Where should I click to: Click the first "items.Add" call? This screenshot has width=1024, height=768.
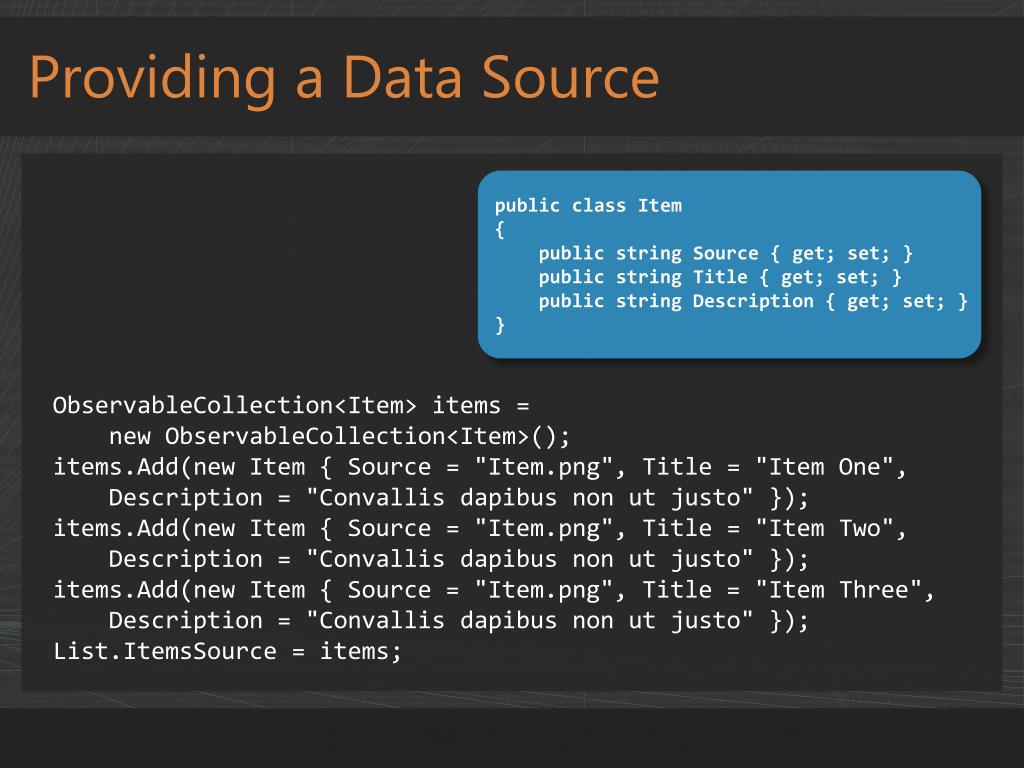[x=121, y=467]
